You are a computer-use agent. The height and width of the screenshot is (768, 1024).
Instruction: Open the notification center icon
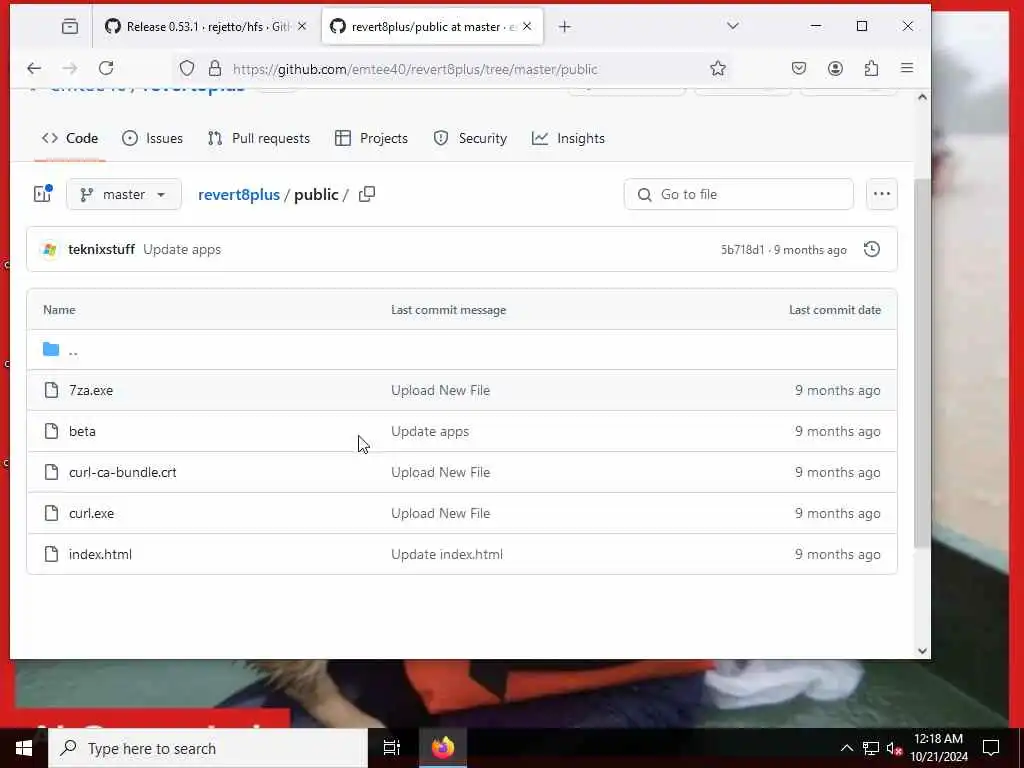(991, 748)
